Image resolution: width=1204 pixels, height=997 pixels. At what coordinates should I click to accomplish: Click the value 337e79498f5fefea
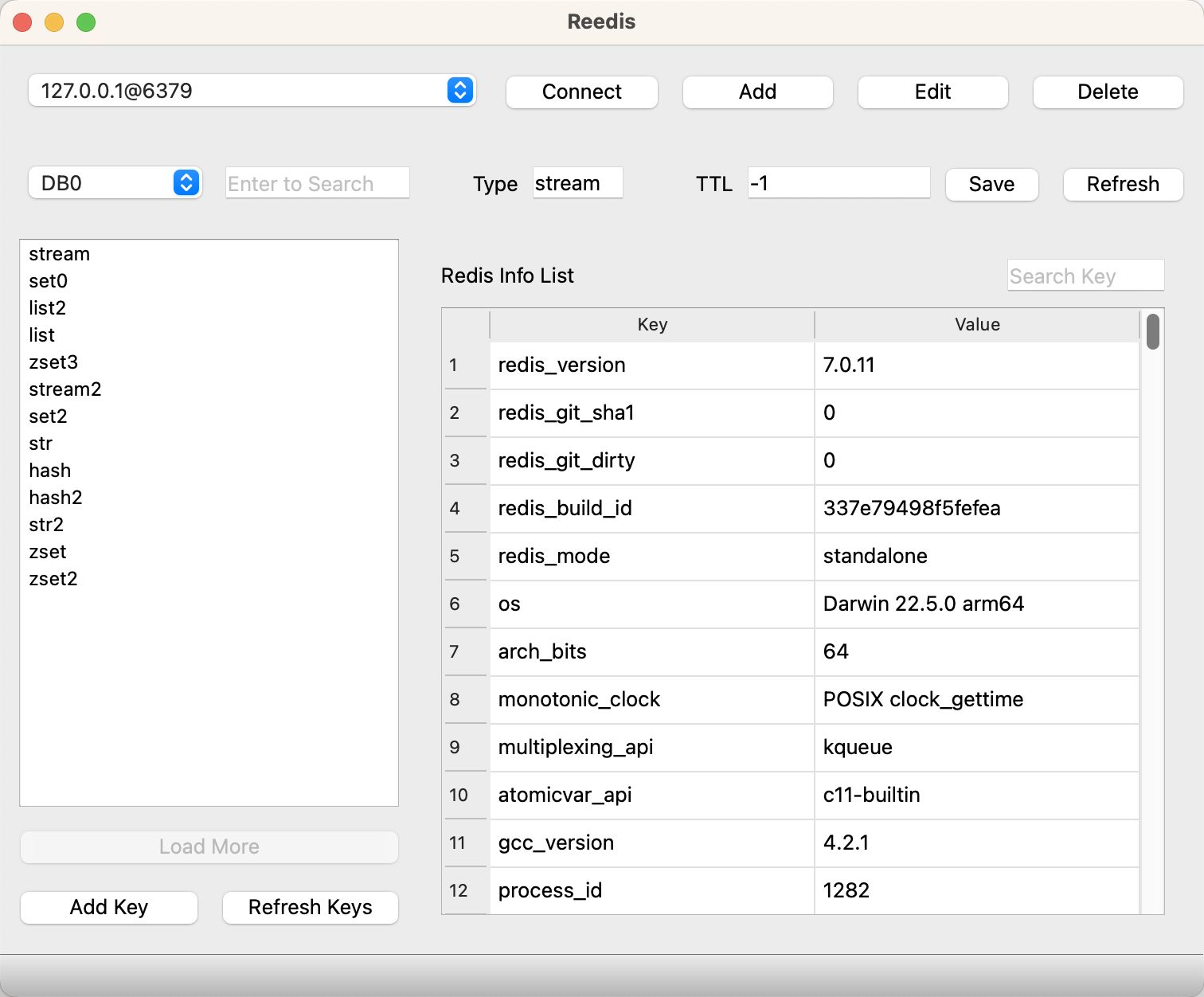tap(977, 509)
